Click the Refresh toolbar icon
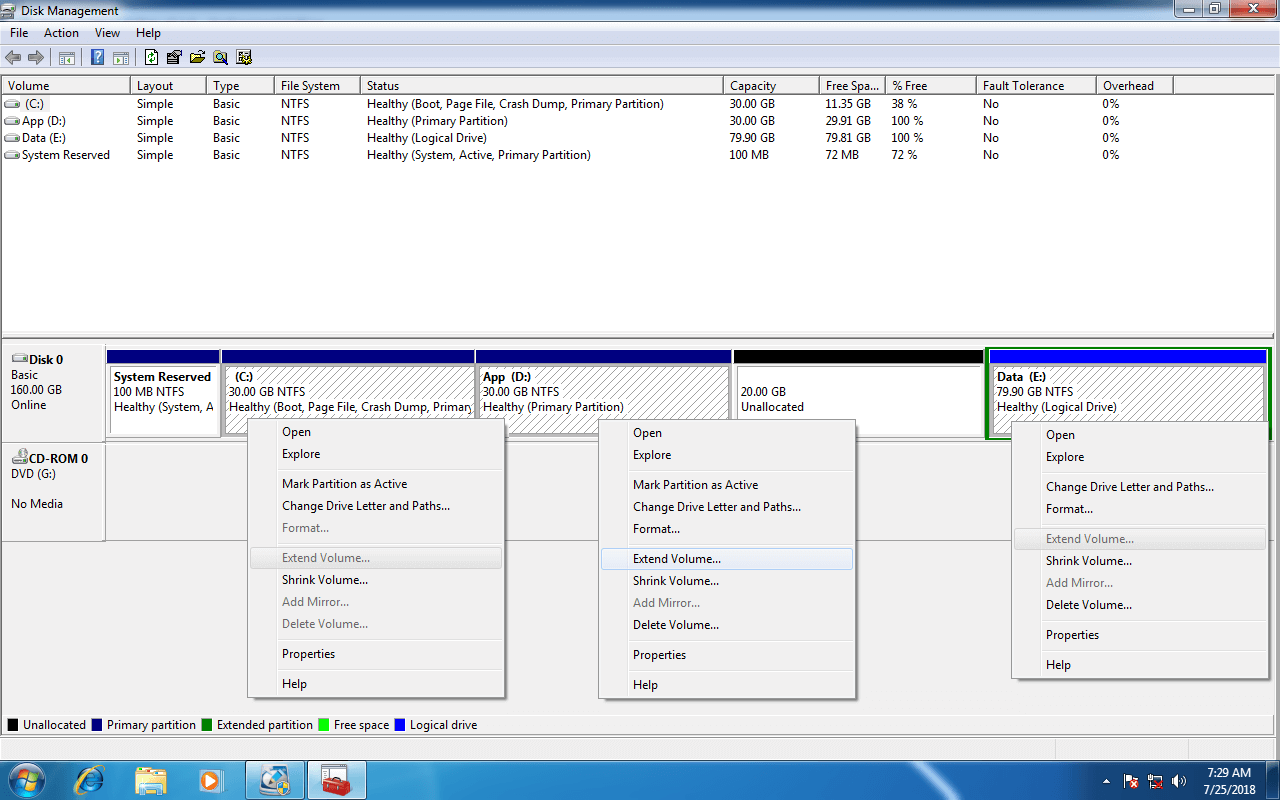The image size is (1280, 800). coord(152,58)
